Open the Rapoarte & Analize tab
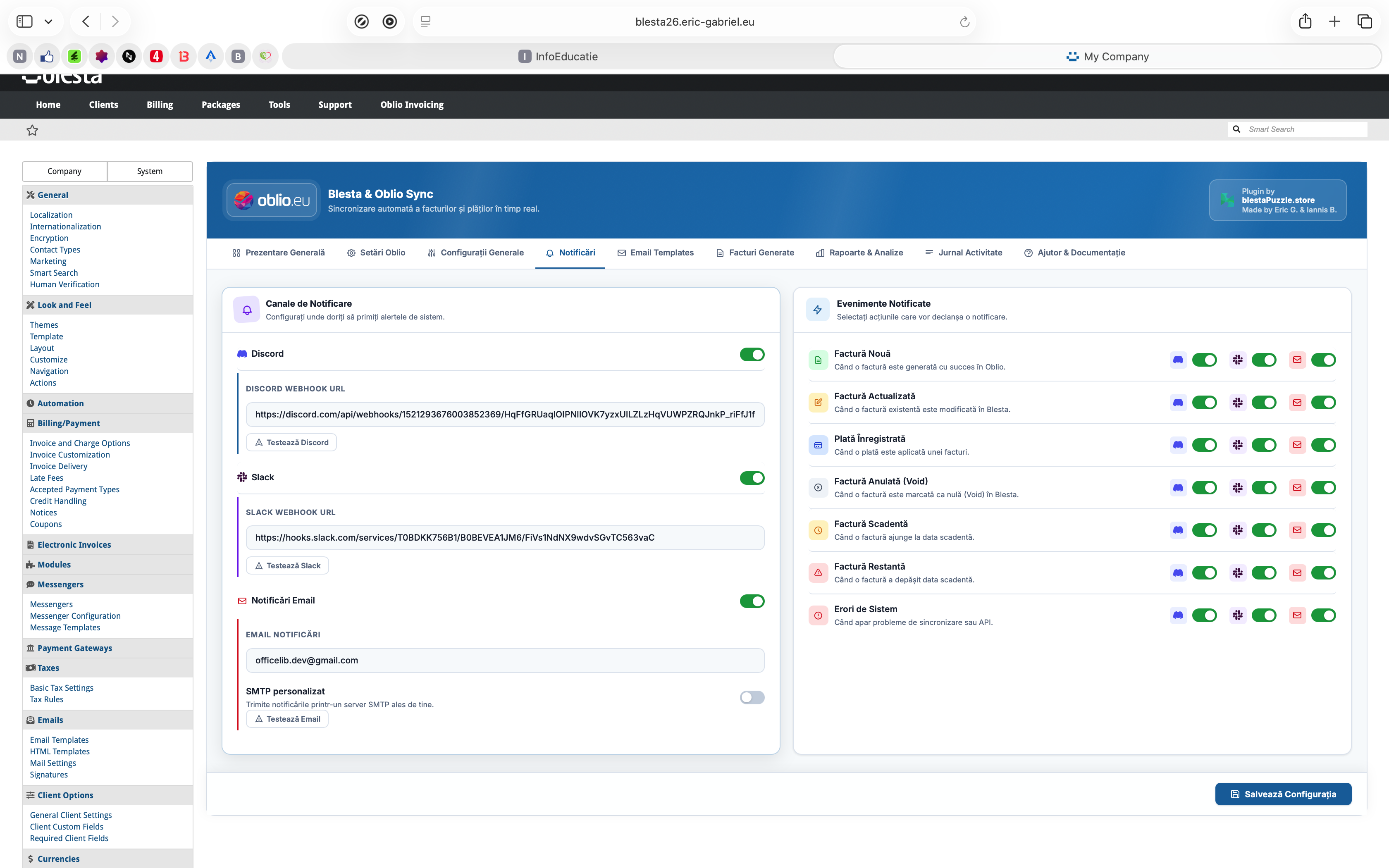The height and width of the screenshot is (868, 1389). pos(860,253)
